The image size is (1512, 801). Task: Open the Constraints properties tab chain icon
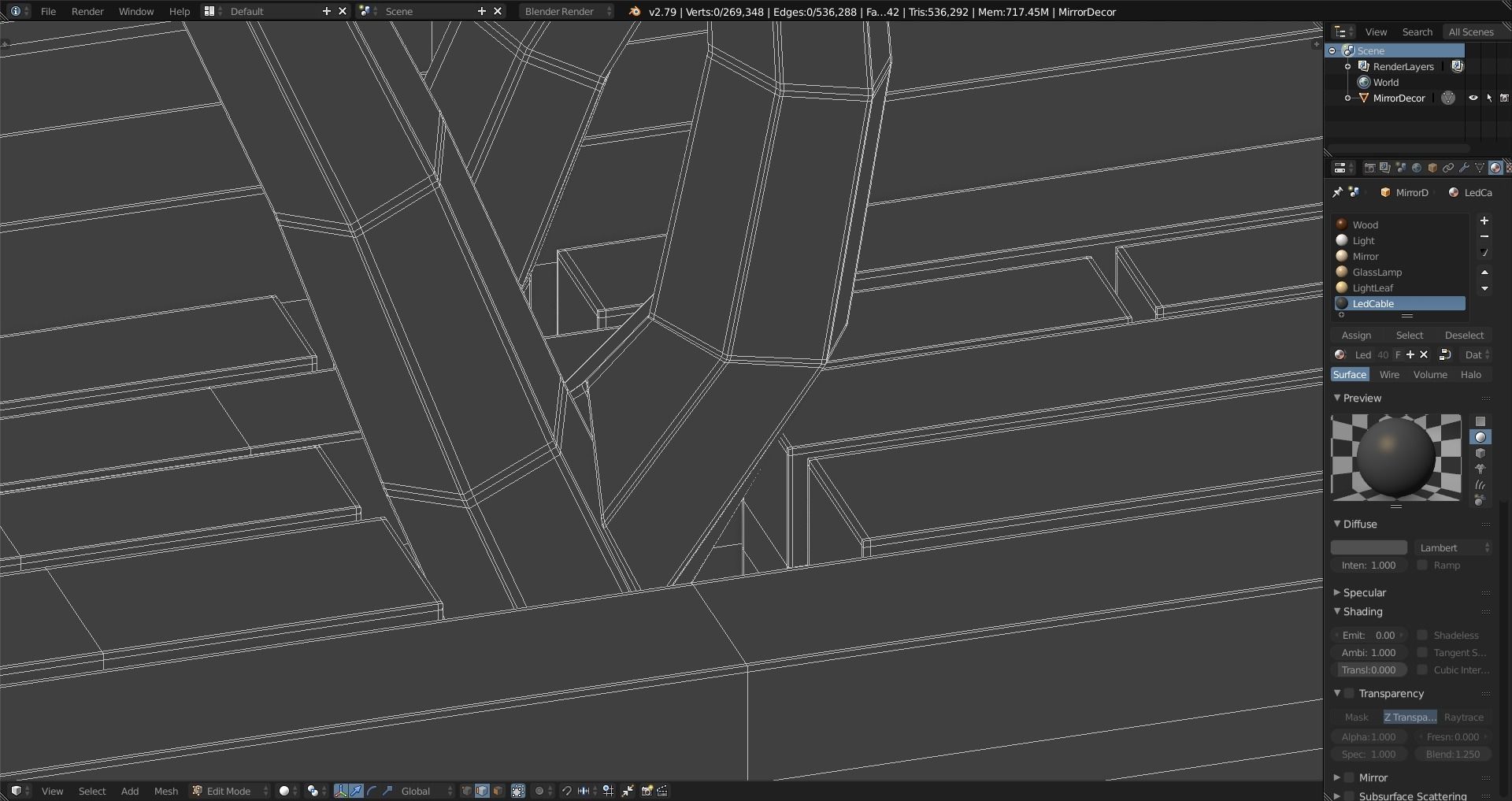(x=1448, y=168)
